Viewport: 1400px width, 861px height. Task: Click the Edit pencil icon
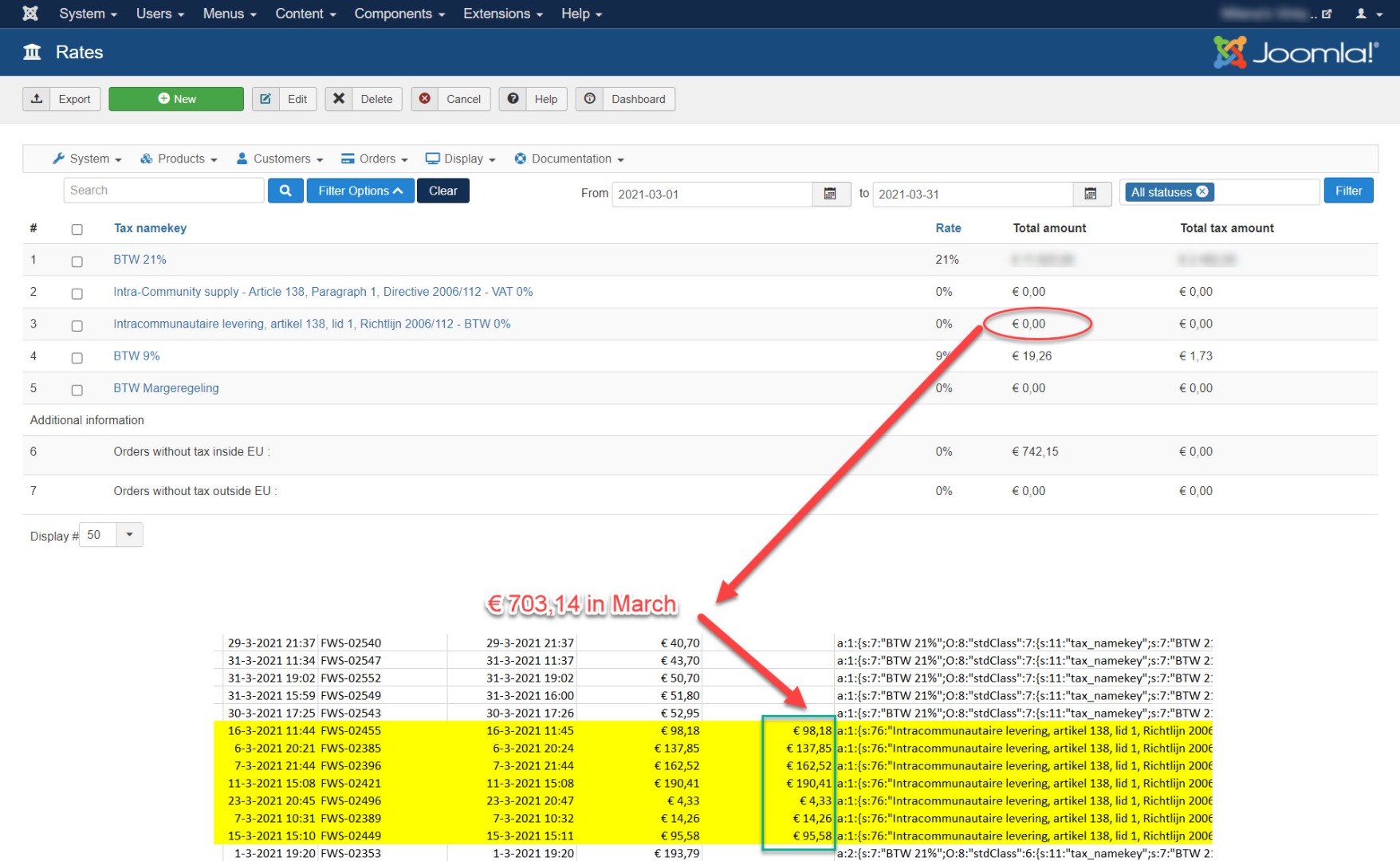click(x=265, y=99)
